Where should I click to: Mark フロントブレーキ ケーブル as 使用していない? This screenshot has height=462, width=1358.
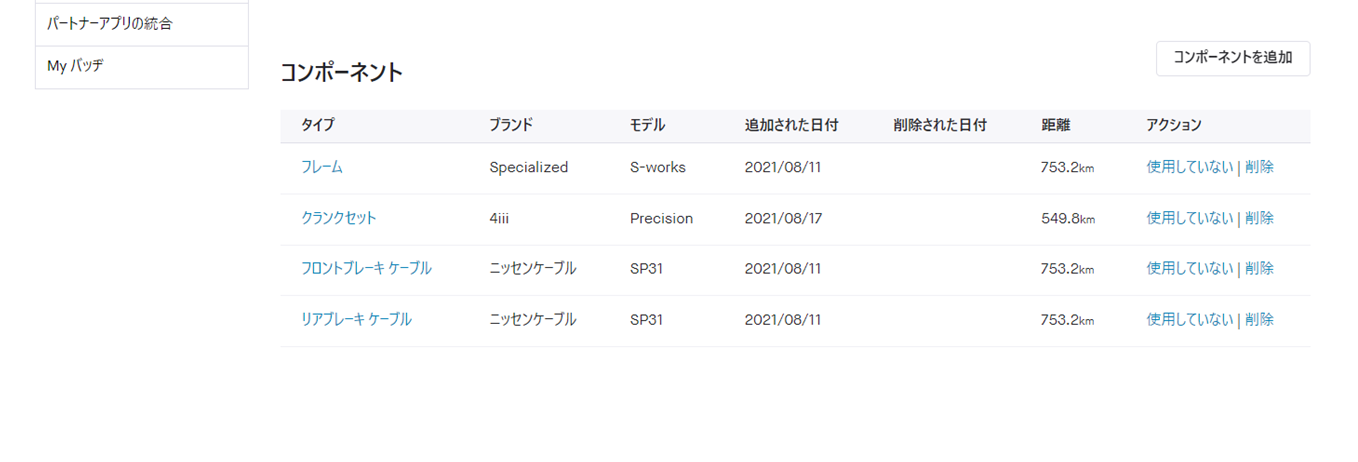(1190, 268)
